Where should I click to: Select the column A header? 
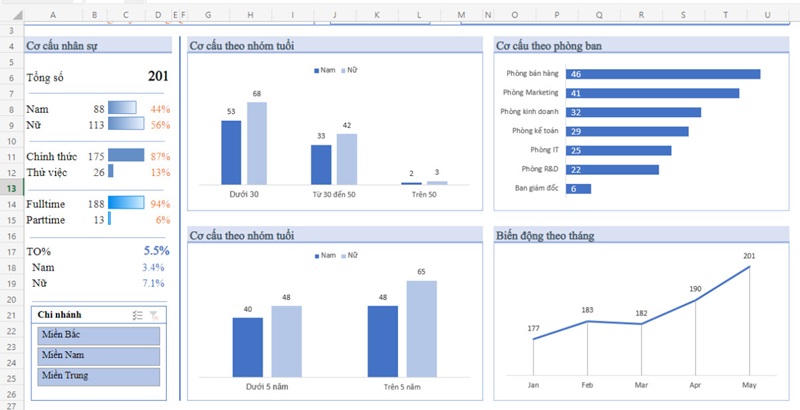click(x=52, y=15)
